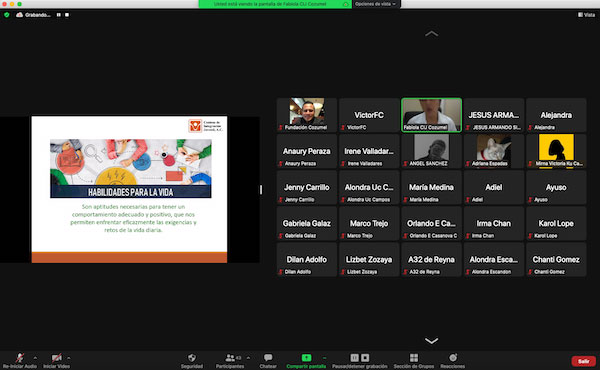Screen dimensions: 600x370
Task: Select the Adiel participant tile
Action: click(x=494, y=187)
